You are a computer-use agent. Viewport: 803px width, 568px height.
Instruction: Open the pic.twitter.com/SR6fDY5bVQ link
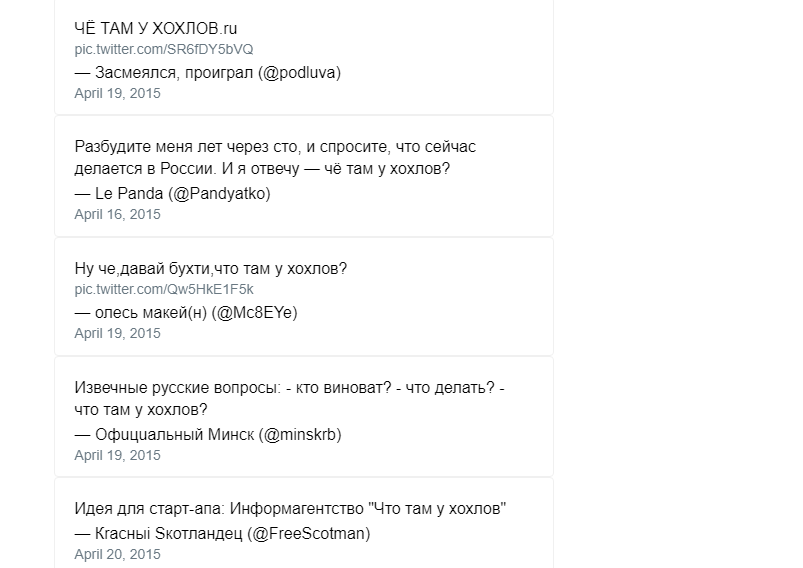(164, 49)
